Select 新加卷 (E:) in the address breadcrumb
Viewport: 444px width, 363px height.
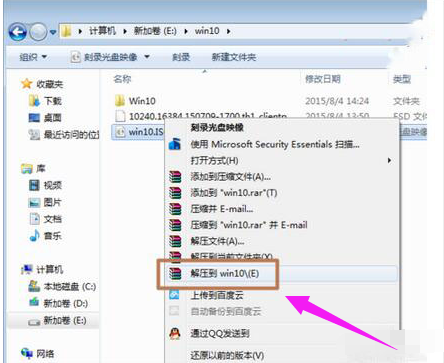(x=155, y=31)
